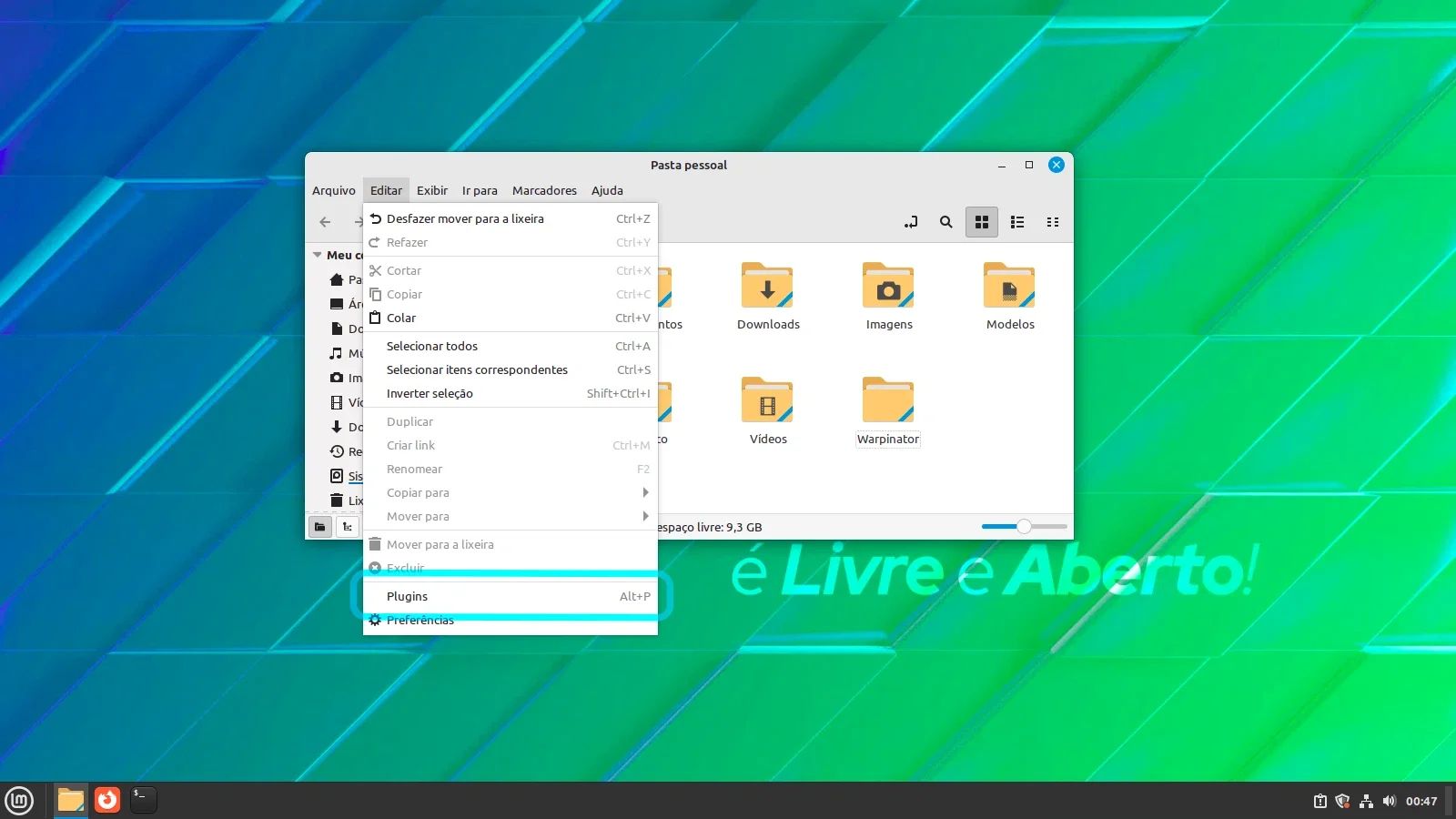
Task: Show tree view sidebar button
Action: (348, 527)
